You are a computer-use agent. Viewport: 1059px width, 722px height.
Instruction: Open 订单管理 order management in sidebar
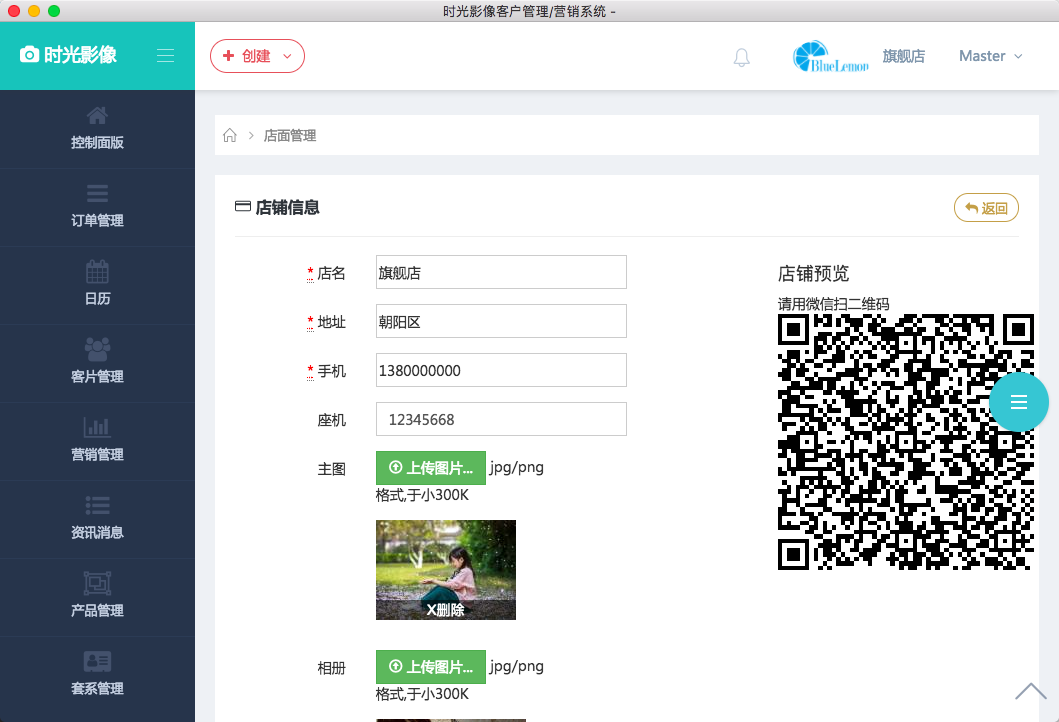pyautogui.click(x=97, y=207)
